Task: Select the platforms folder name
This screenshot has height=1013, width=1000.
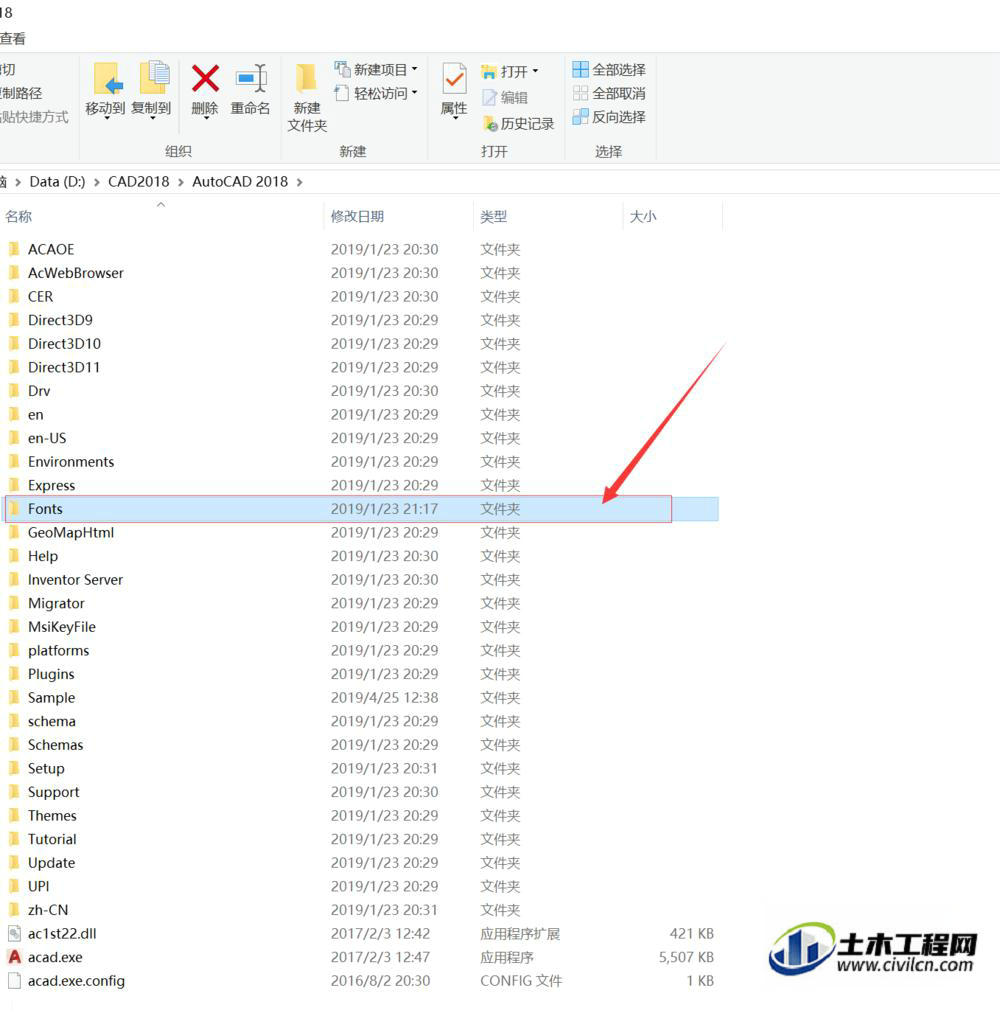Action: pyautogui.click(x=58, y=650)
